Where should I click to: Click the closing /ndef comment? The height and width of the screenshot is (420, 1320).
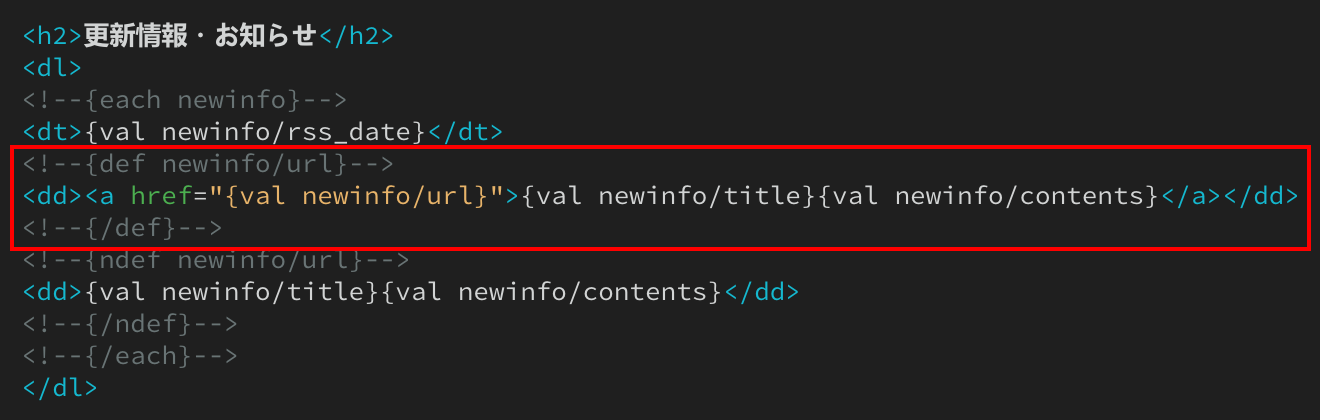130,324
